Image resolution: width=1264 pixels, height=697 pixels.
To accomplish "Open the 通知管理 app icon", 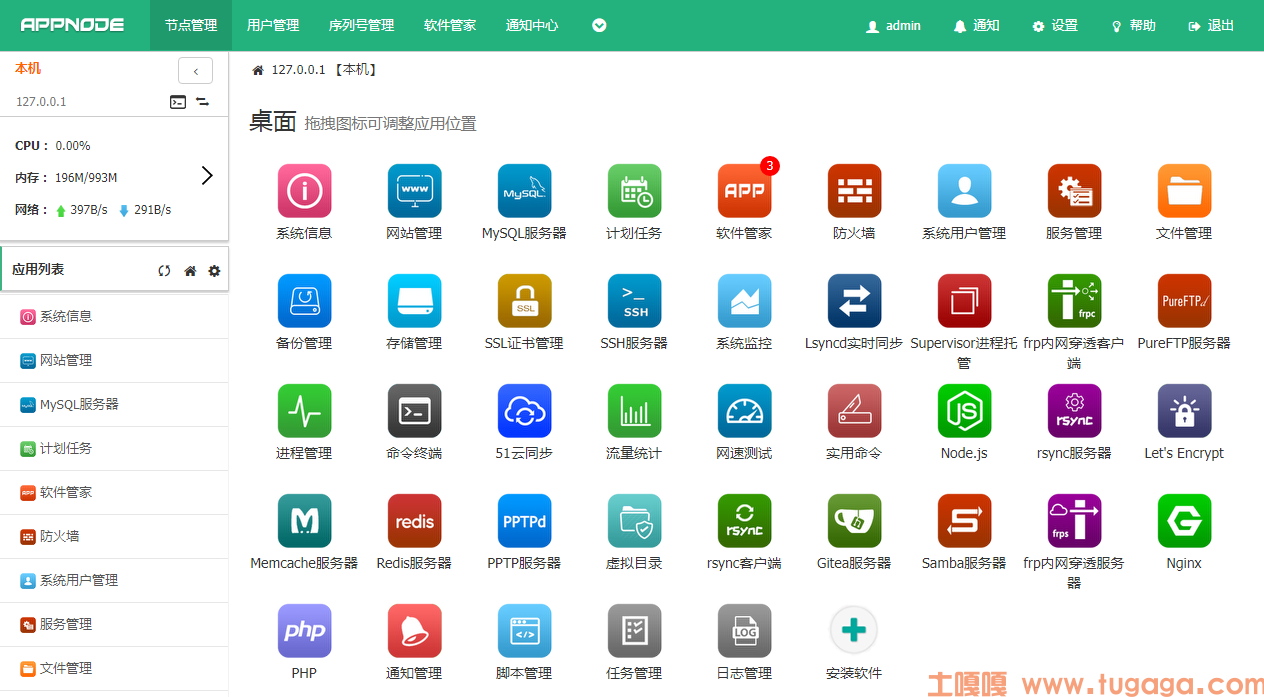I will [414, 631].
